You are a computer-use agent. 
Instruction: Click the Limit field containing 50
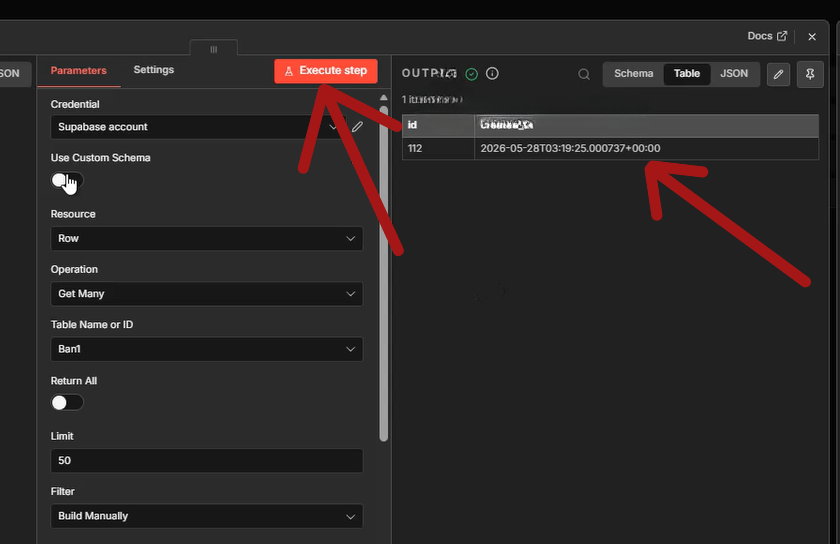(206, 460)
